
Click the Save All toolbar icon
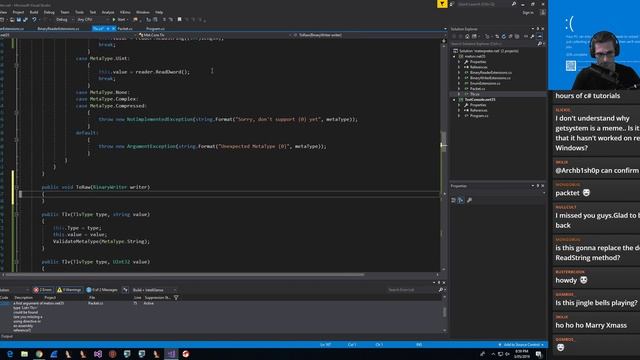tap(25, 20)
